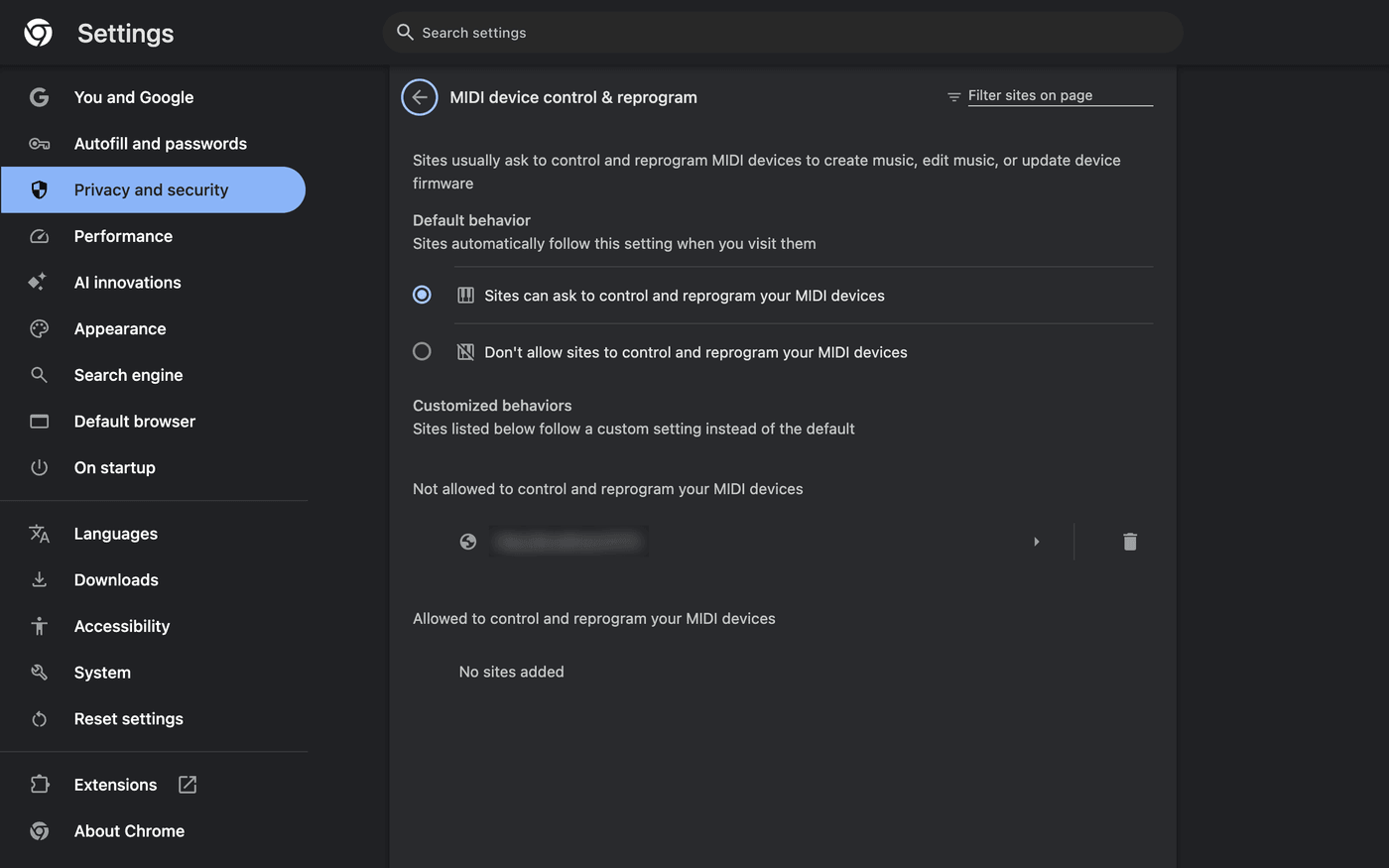The height and width of the screenshot is (868, 1389).
Task: Click the Google G icon in sidebar
Action: tap(39, 97)
